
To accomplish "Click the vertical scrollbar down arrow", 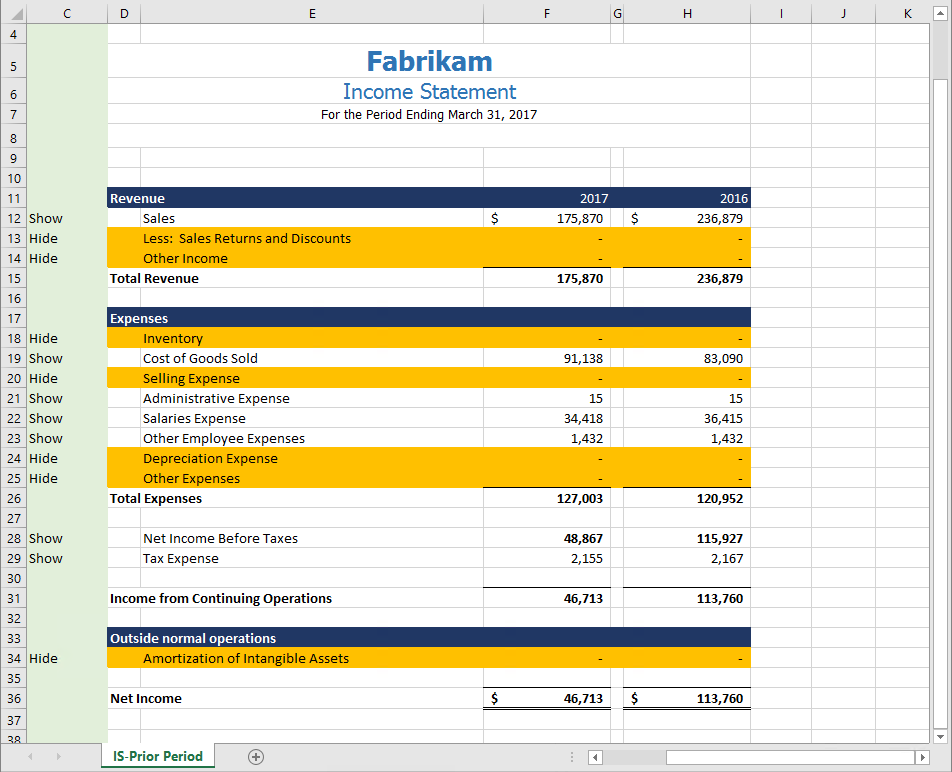I will pos(940,737).
